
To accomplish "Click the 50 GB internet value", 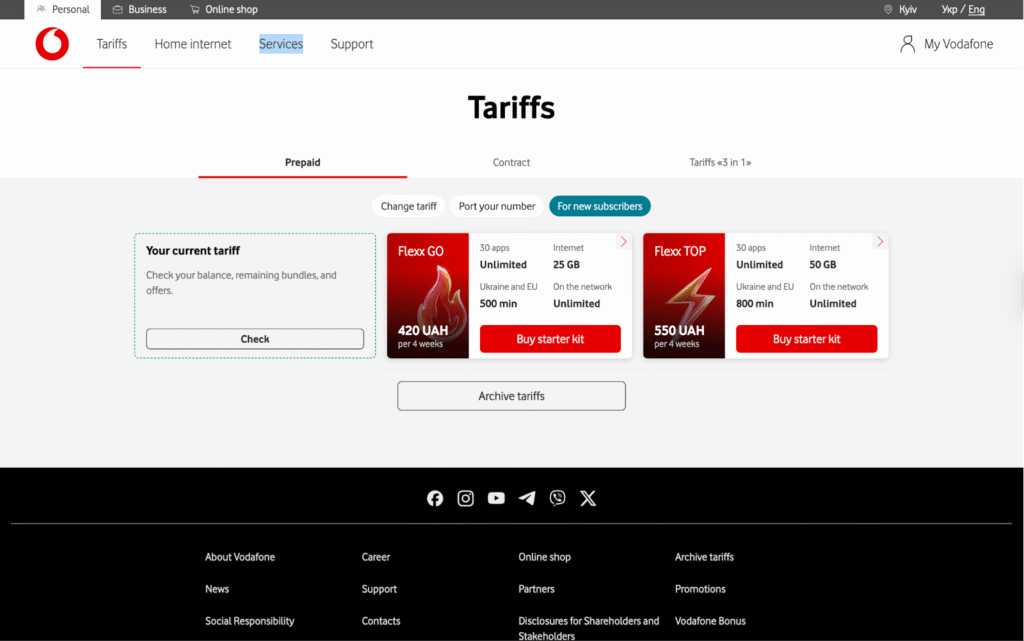I will (x=823, y=264).
